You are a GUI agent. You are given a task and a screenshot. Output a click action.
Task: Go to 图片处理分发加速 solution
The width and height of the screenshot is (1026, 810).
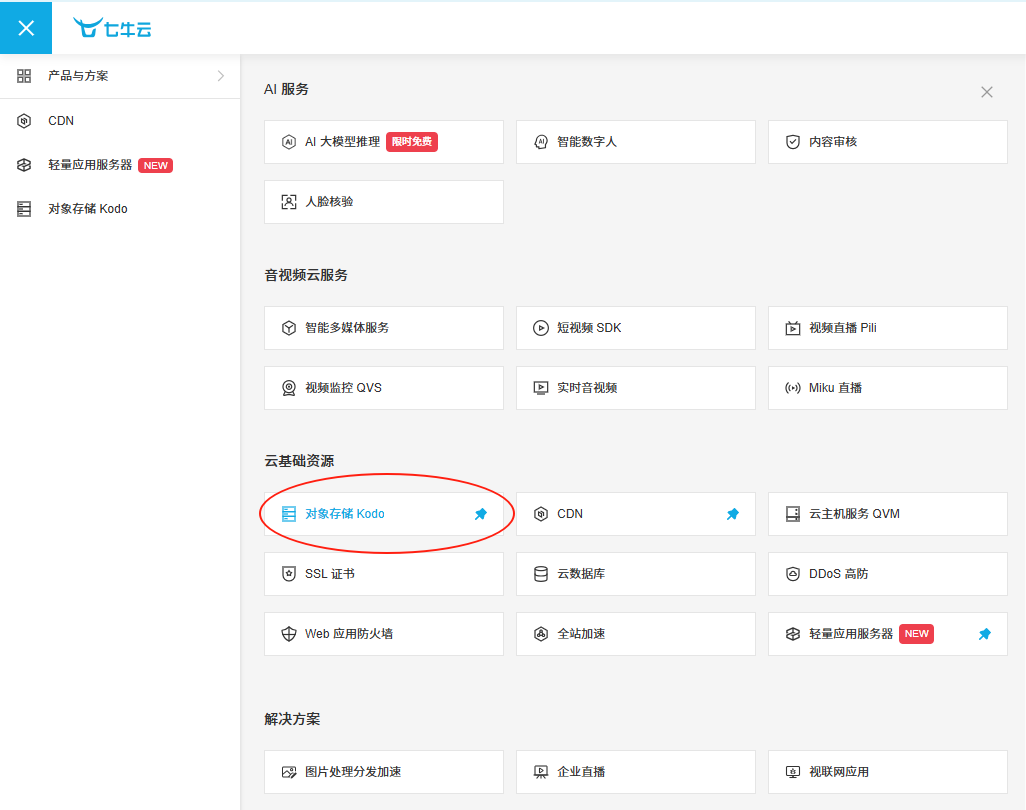tap(383, 771)
